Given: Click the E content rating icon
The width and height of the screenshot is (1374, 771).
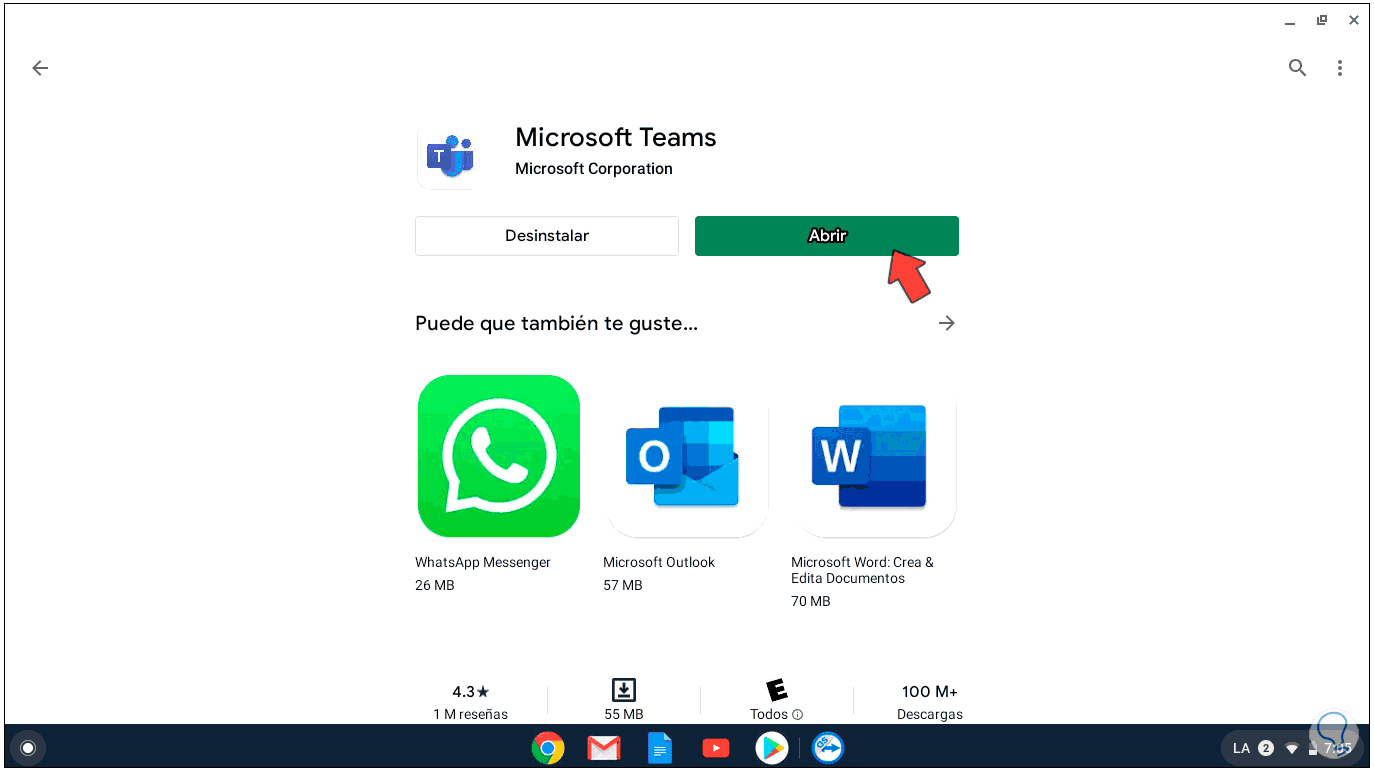Looking at the screenshot, I should [x=776, y=690].
